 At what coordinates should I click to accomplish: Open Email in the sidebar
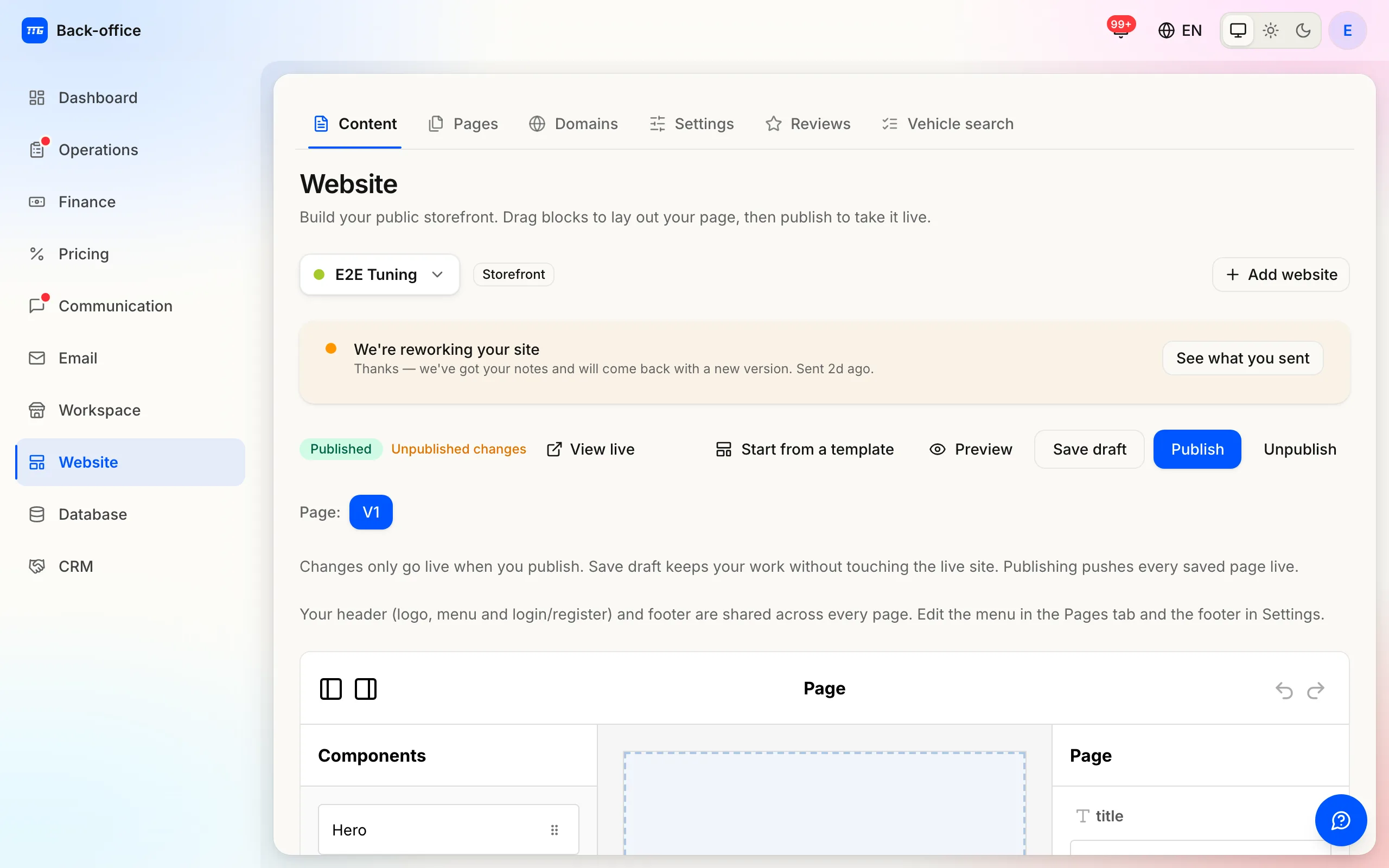pos(130,358)
